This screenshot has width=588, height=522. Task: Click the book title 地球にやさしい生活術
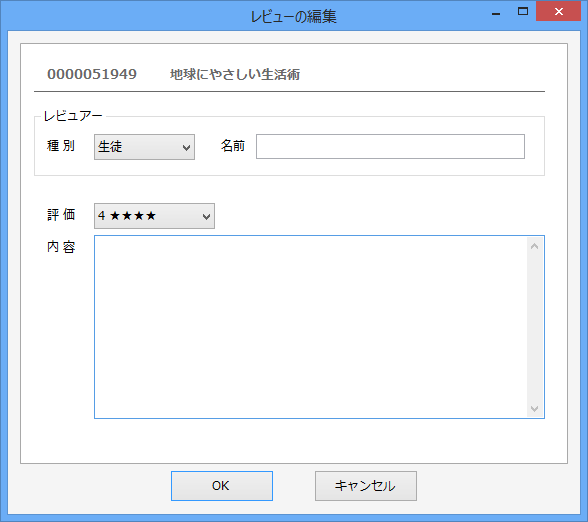(x=235, y=74)
